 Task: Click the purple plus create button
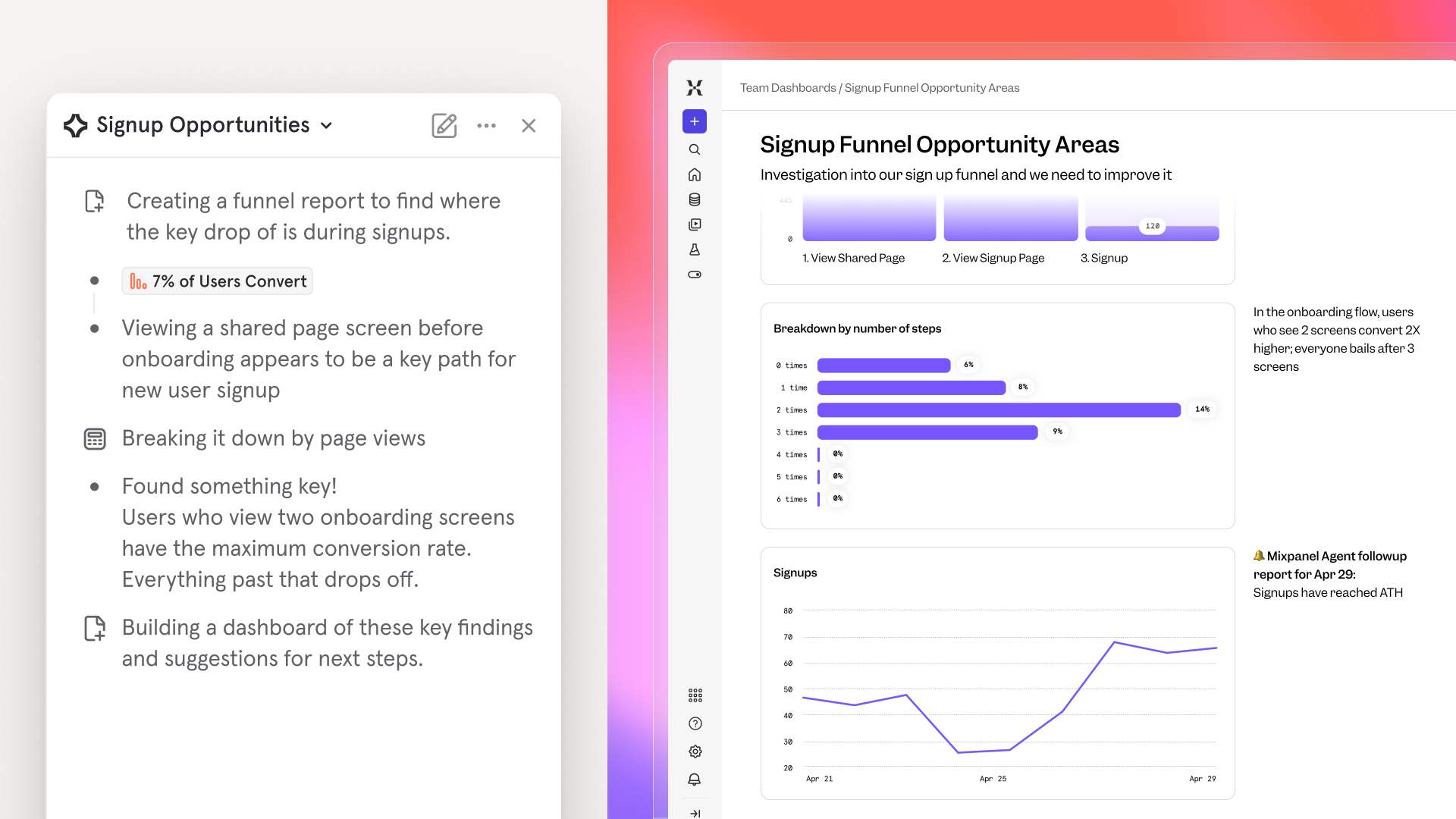click(x=695, y=121)
